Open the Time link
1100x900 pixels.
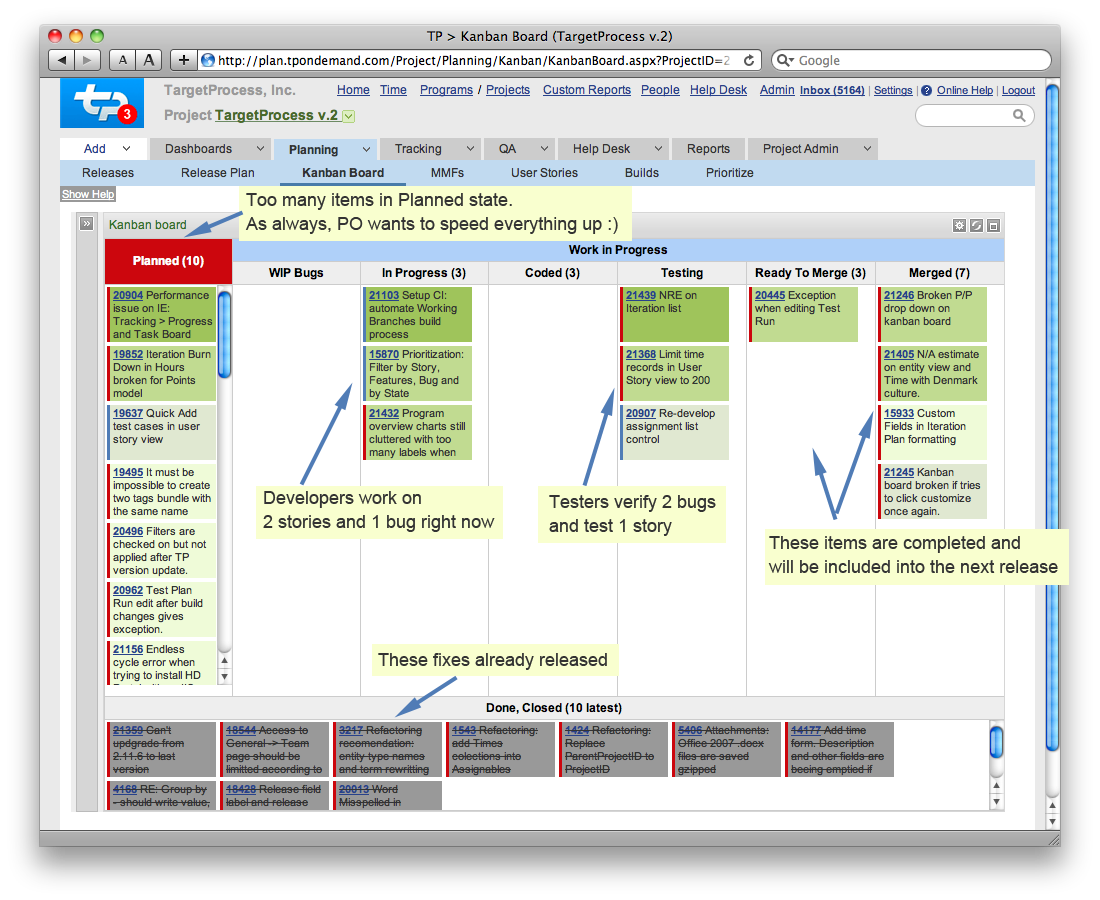(394, 90)
